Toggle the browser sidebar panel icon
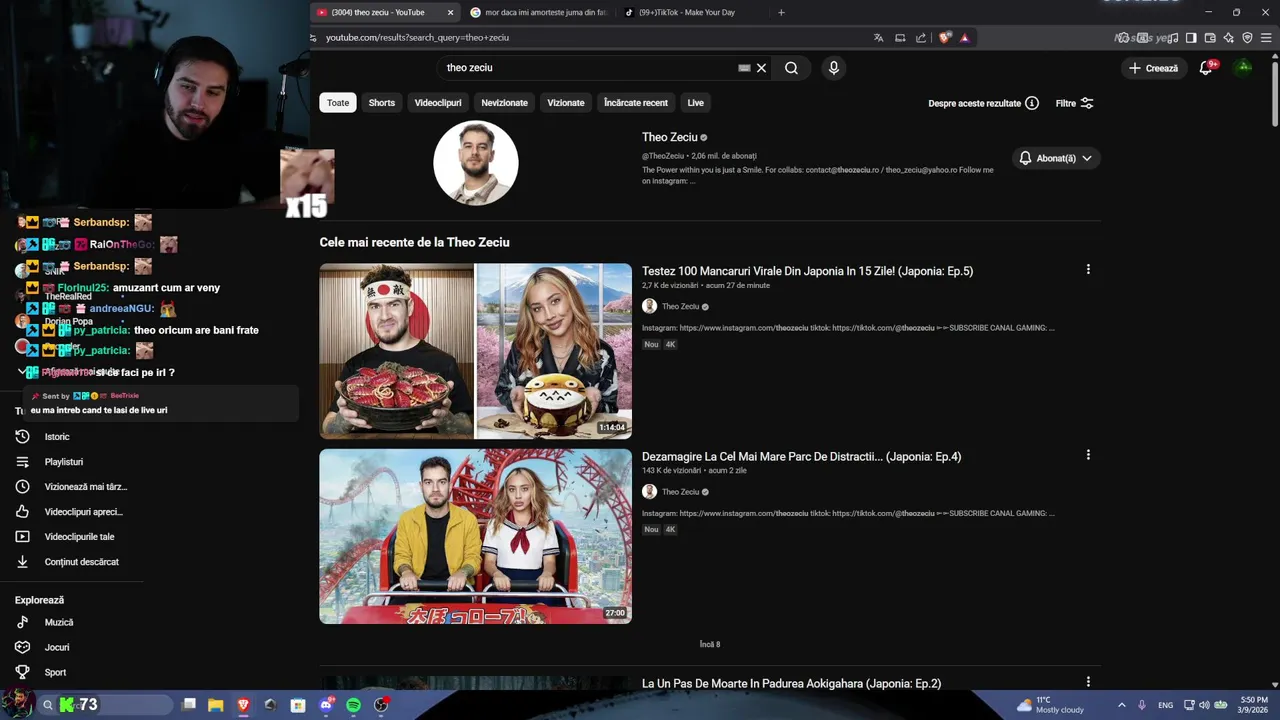The image size is (1280, 720). coord(1191,38)
